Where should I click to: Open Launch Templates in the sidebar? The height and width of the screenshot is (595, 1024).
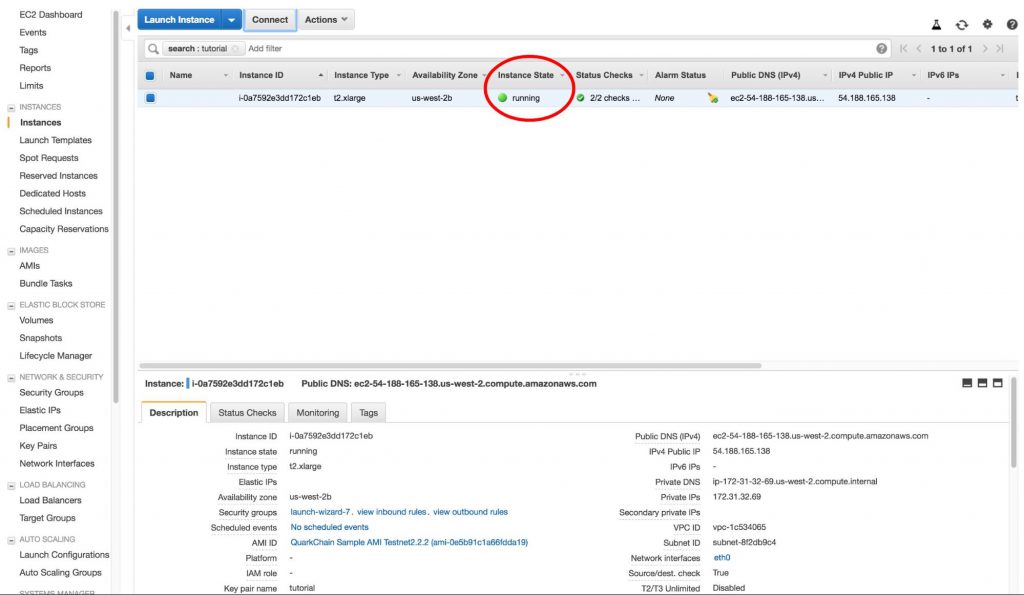pyautogui.click(x=56, y=140)
